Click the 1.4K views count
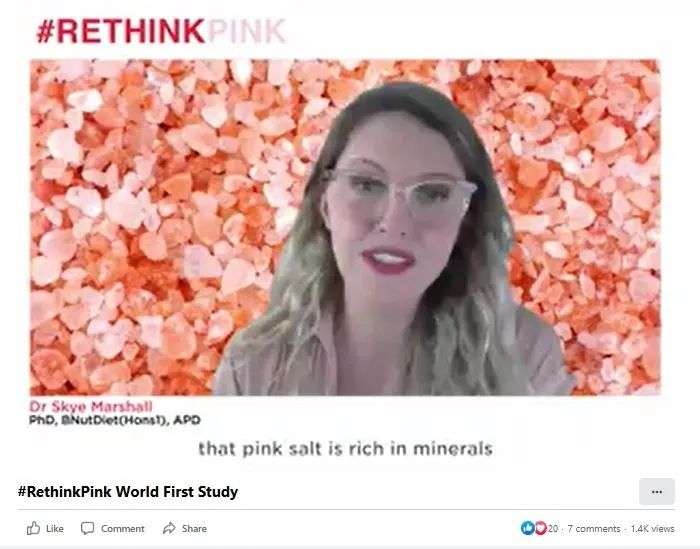This screenshot has height=549, width=700. point(652,528)
